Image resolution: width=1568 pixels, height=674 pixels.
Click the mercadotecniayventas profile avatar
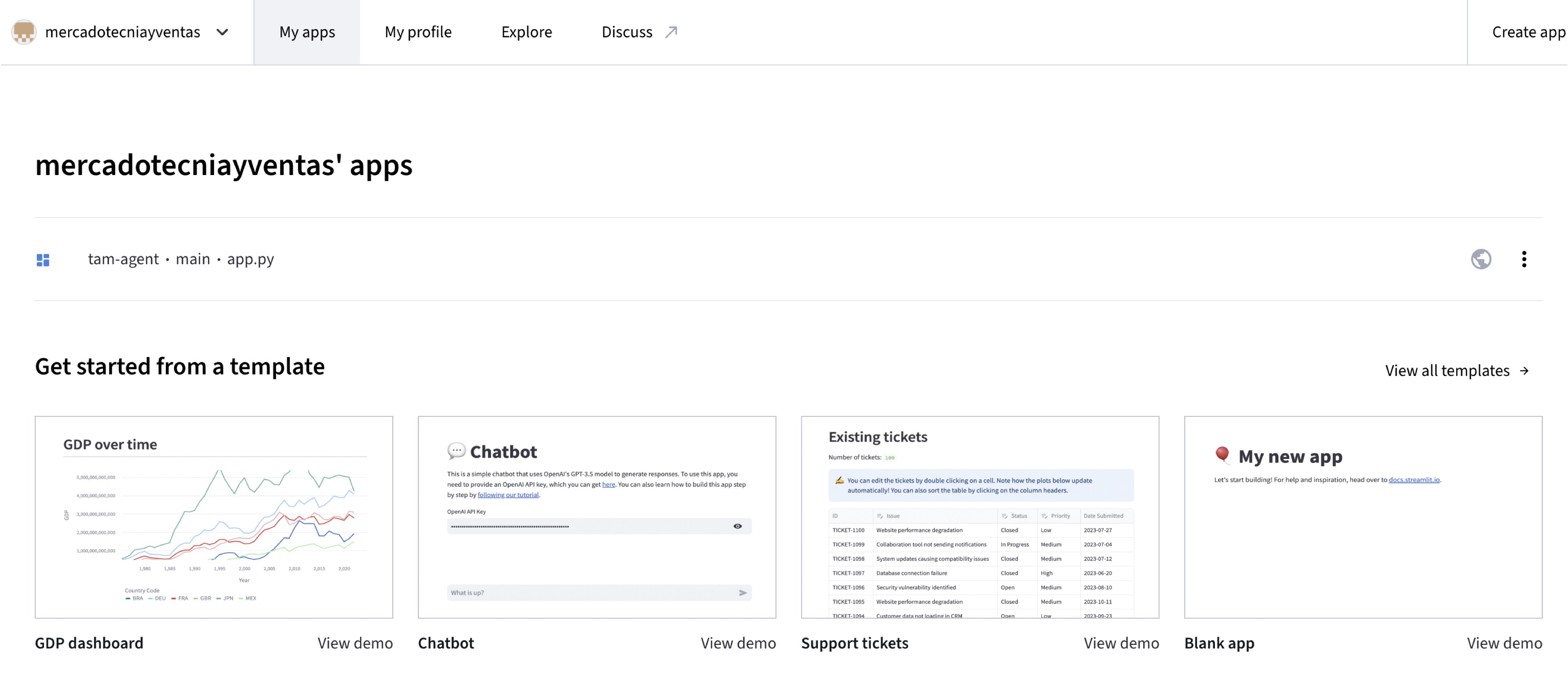click(x=24, y=32)
